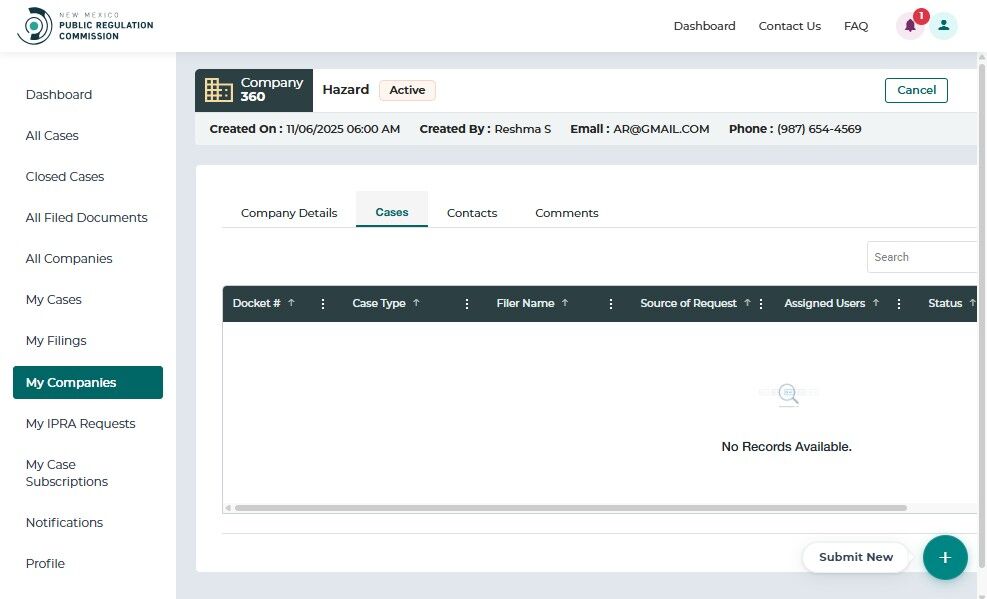Switch to Company Details tab
This screenshot has height=599, width=987.
pyautogui.click(x=289, y=213)
